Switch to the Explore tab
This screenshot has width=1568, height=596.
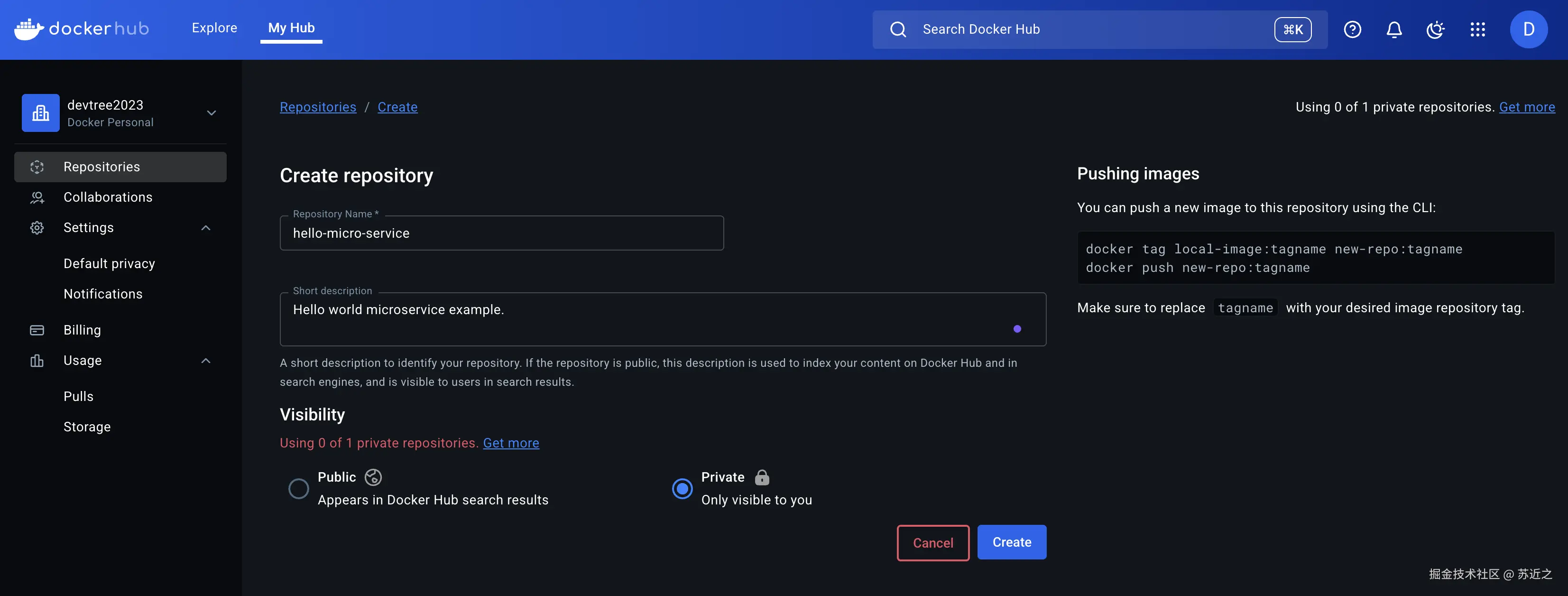pyautogui.click(x=214, y=28)
